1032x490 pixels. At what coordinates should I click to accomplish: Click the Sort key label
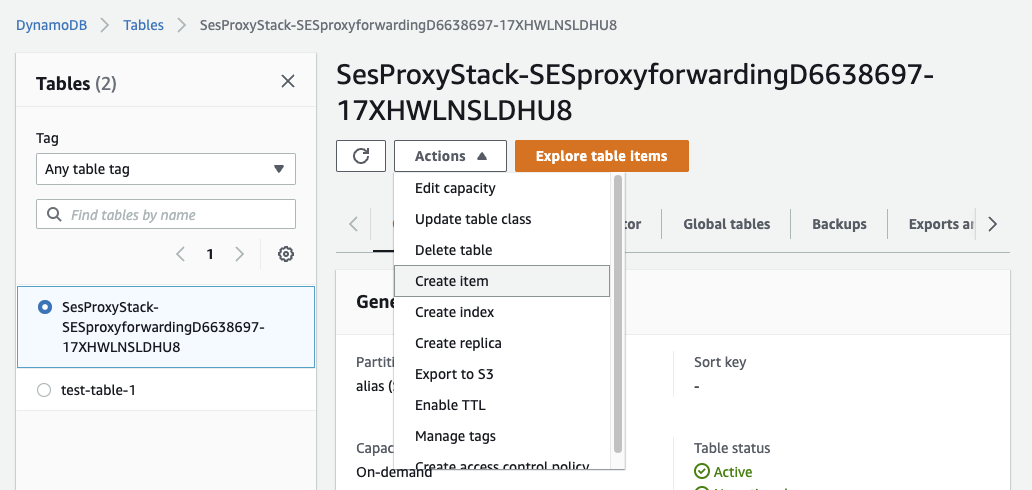point(720,362)
